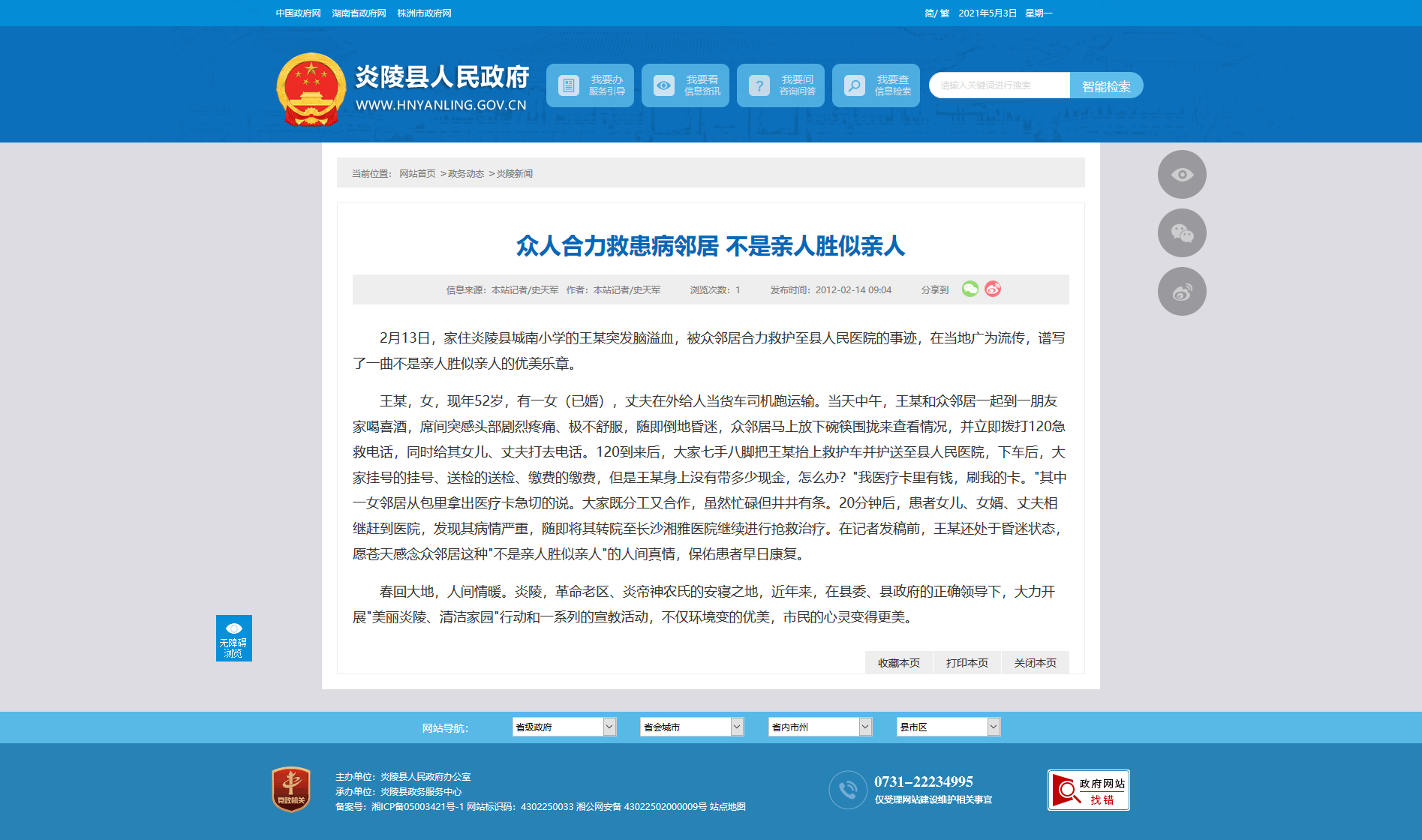Click the green WeChat share icon
The height and width of the screenshot is (840, 1422).
click(970, 289)
